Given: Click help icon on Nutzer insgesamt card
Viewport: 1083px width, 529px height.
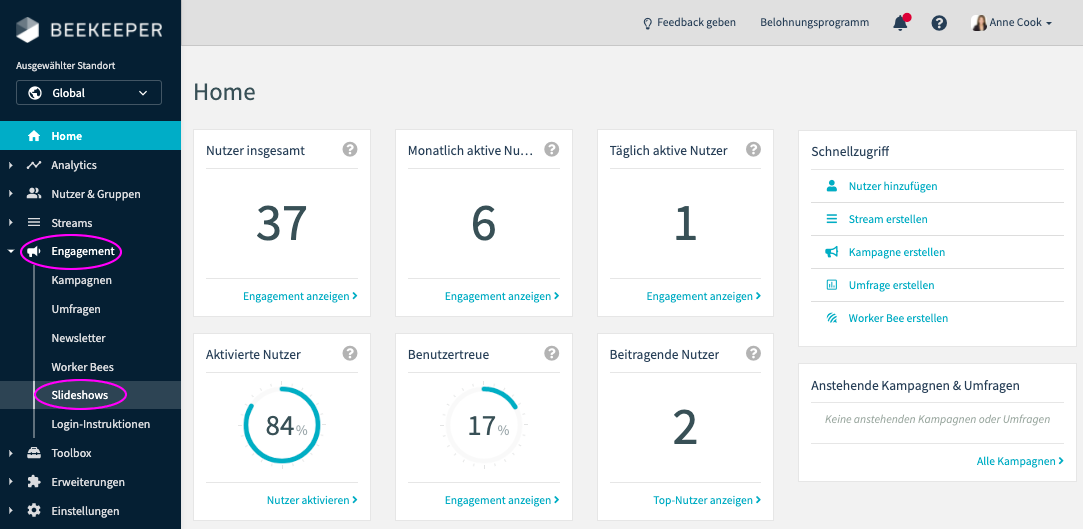Looking at the screenshot, I should [349, 150].
